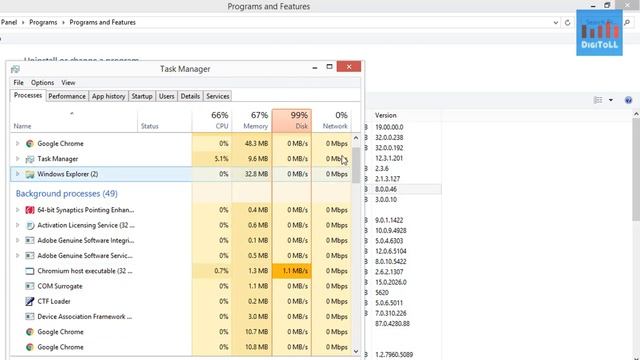Sort processes by the Memory column
The height and width of the screenshot is (360, 640).
tap(252, 120)
